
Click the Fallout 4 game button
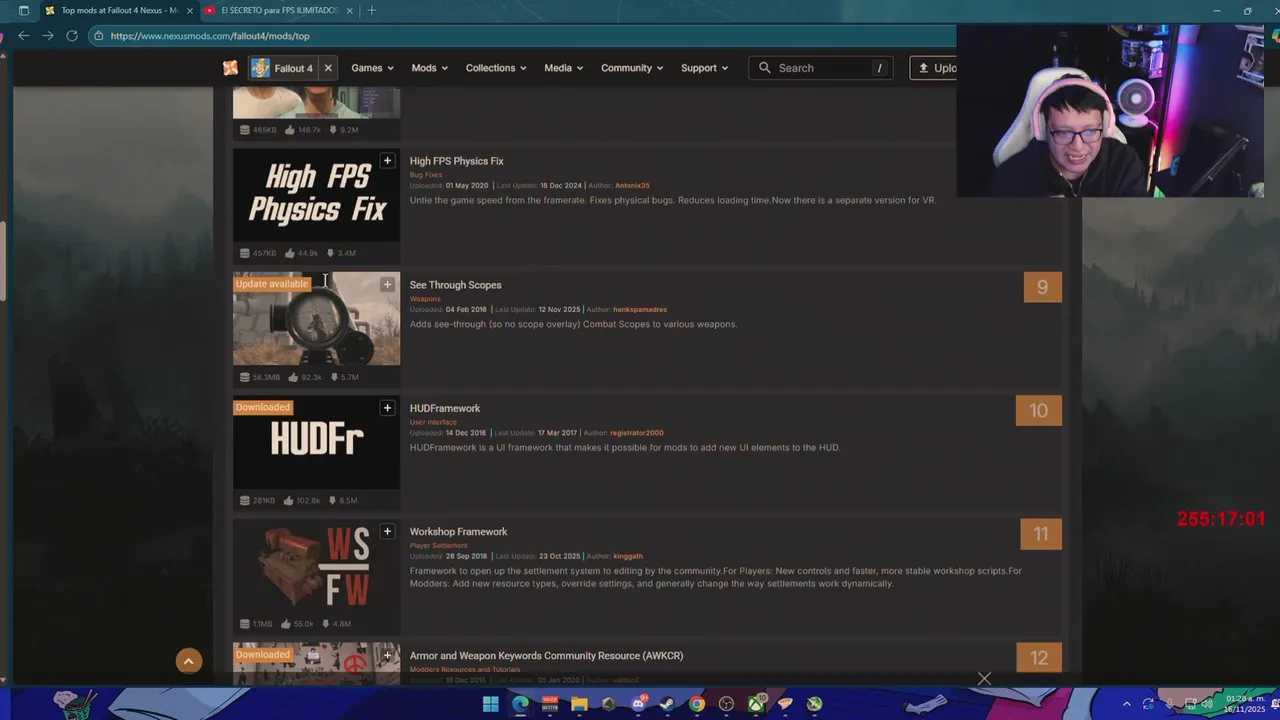pos(283,68)
